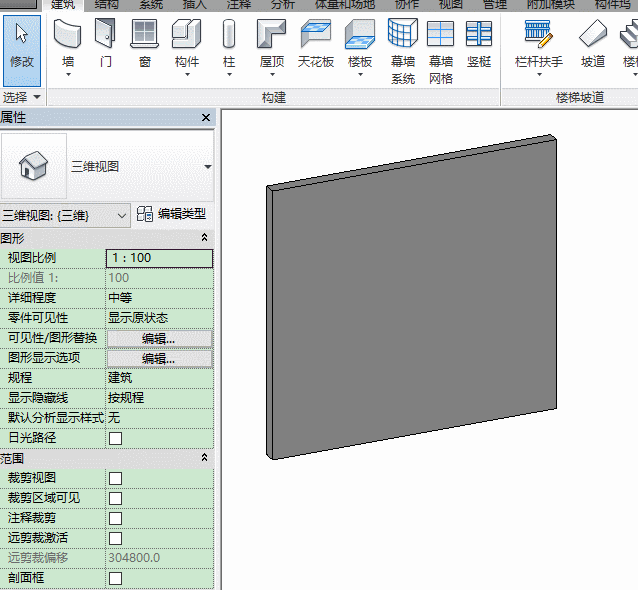Collapse the 图形 properties section
Image resolution: width=638 pixels, height=590 pixels.
(x=205, y=237)
